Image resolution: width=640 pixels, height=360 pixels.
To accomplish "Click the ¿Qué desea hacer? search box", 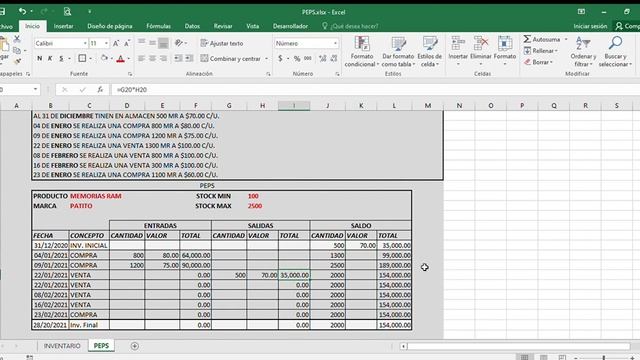I will coord(351,26).
